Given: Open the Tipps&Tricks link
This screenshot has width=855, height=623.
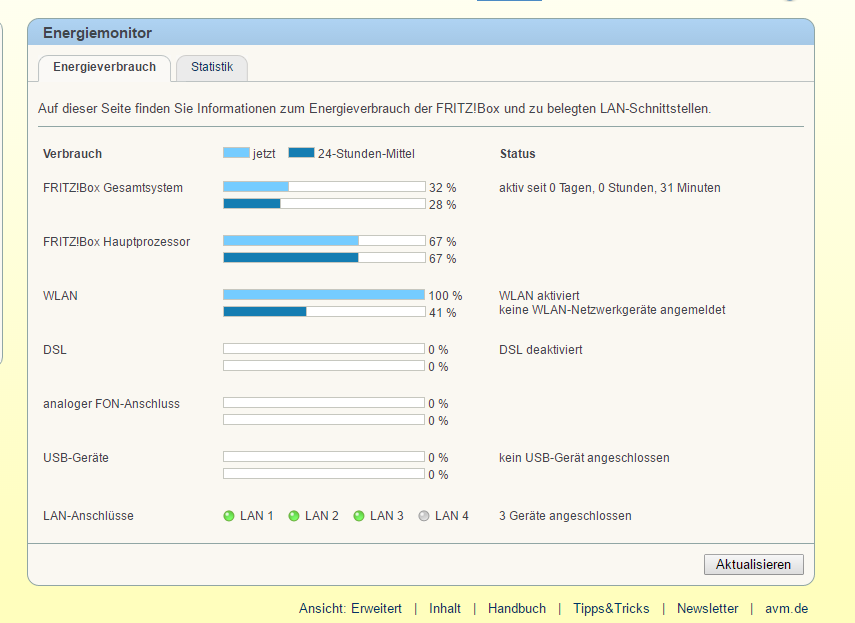Looking at the screenshot, I should (611, 608).
